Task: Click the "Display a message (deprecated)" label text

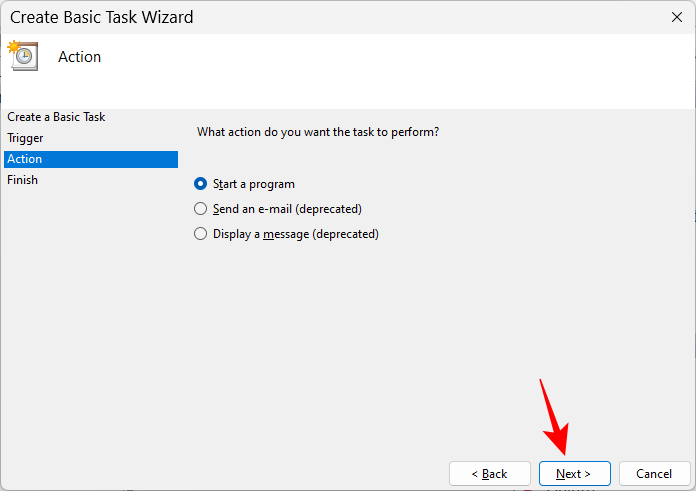Action: point(296,234)
